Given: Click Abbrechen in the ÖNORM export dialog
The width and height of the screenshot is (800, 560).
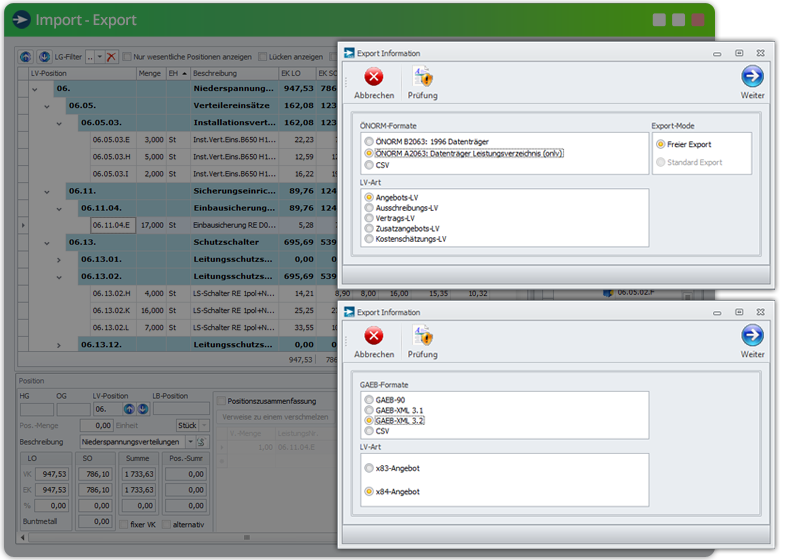Looking at the screenshot, I should pyautogui.click(x=373, y=83).
